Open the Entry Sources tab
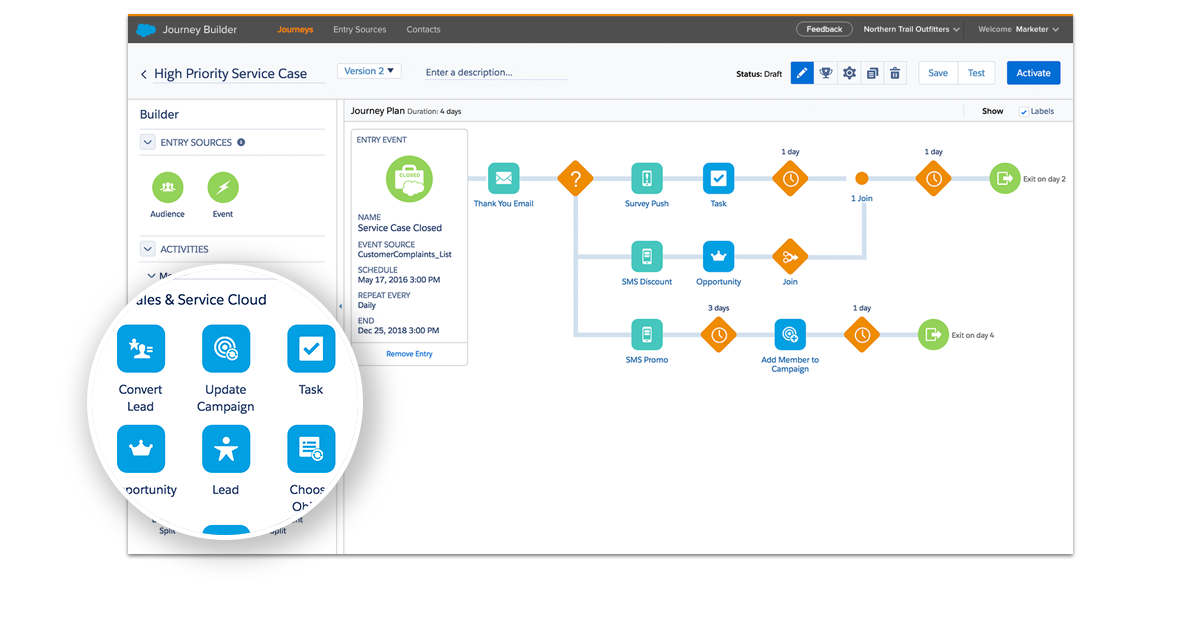Viewport: 1200px width, 640px height. pos(360,30)
